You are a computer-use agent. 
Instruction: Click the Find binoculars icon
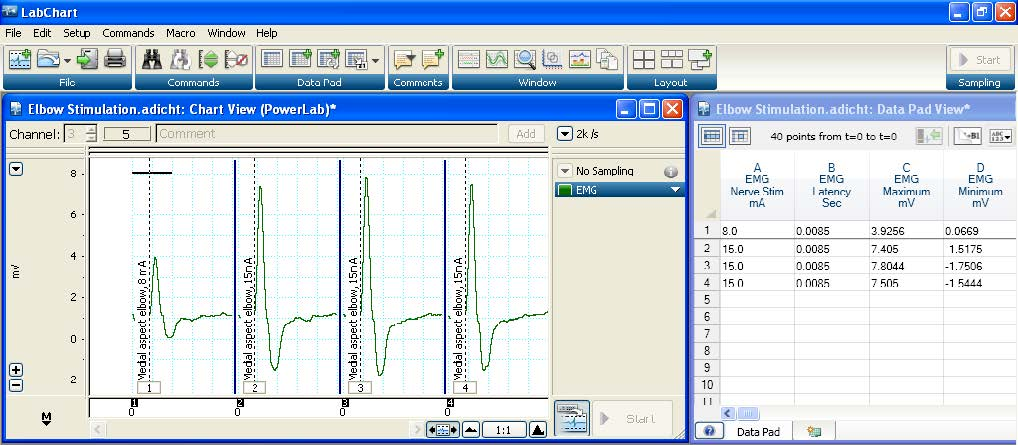click(152, 59)
